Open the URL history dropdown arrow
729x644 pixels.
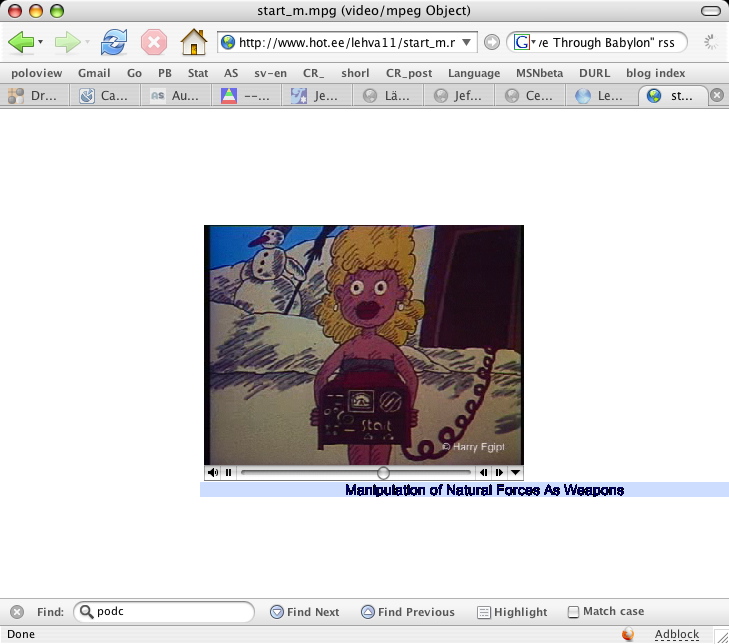(466, 43)
